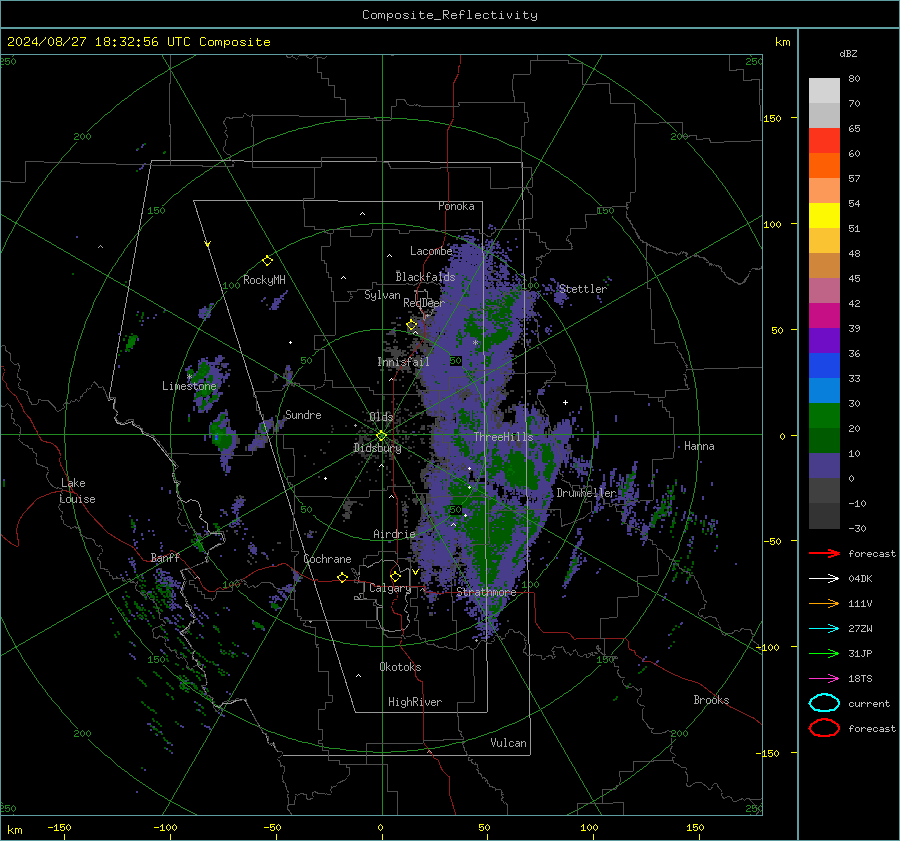Click the Vulcan town label
The image size is (900, 841).
pyautogui.click(x=508, y=743)
